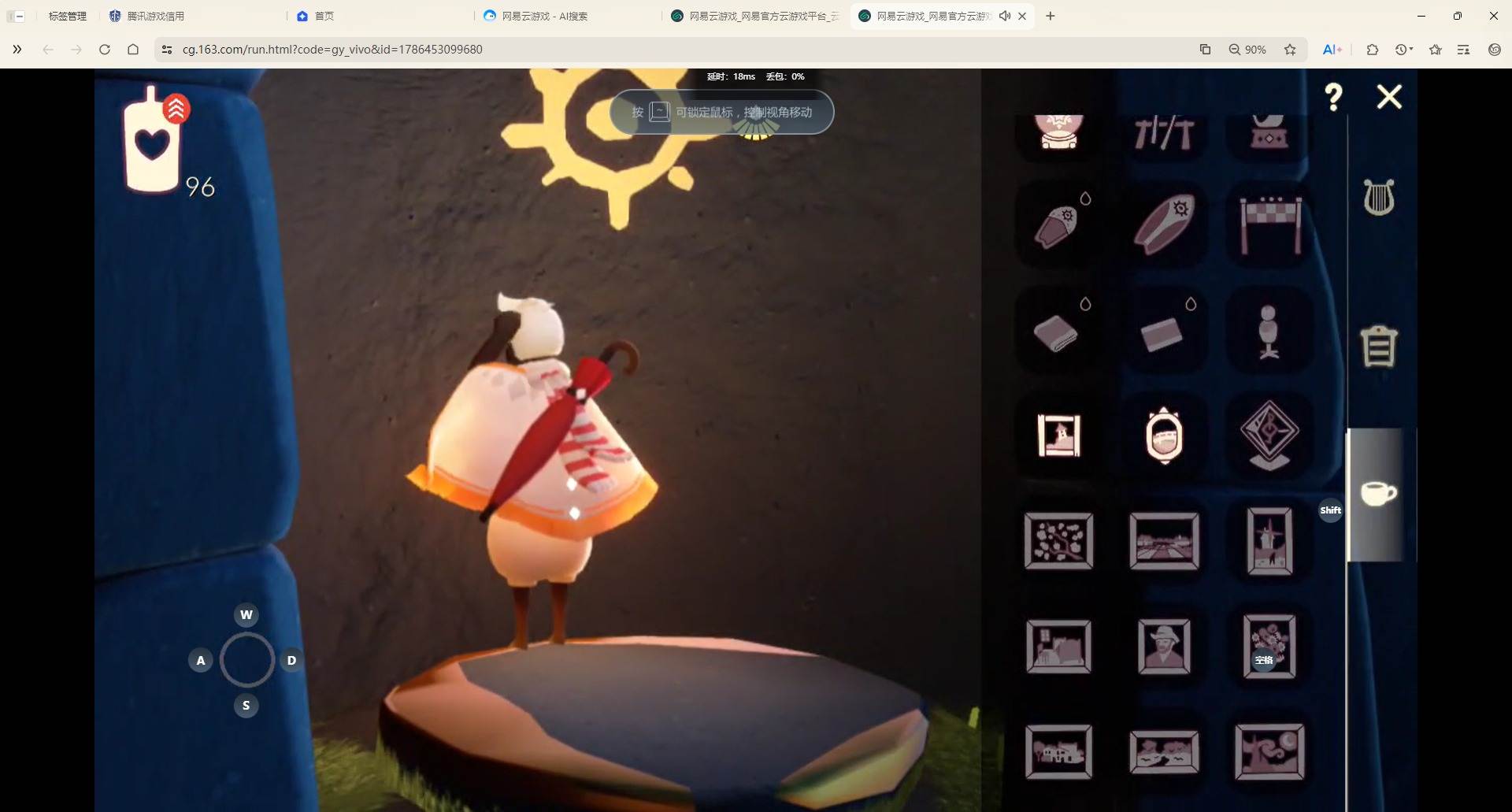Select the flower vase painting
Image resolution: width=1512 pixels, height=812 pixels.
pyautogui.click(x=1269, y=646)
